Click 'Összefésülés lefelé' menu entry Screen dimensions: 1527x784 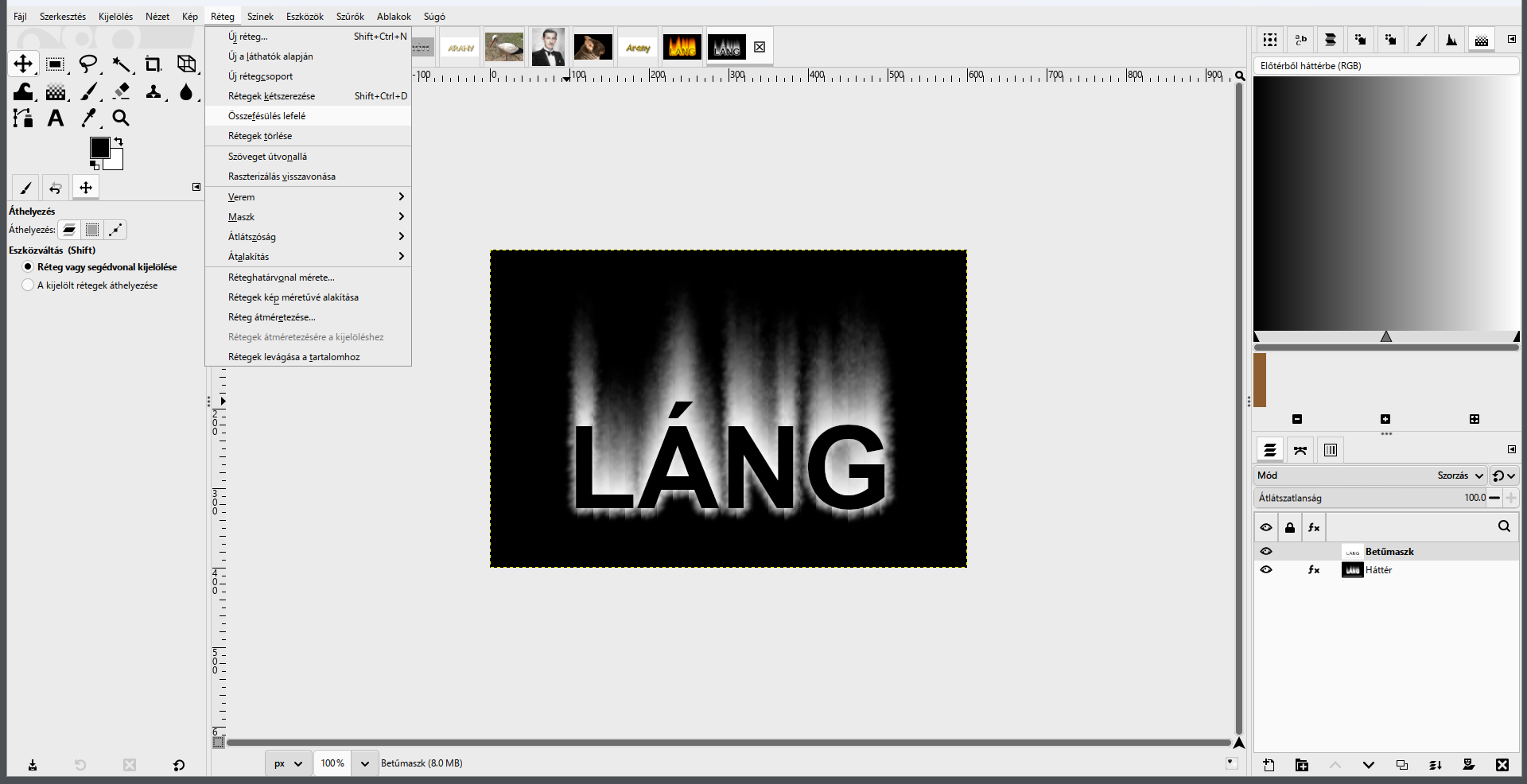pos(308,115)
